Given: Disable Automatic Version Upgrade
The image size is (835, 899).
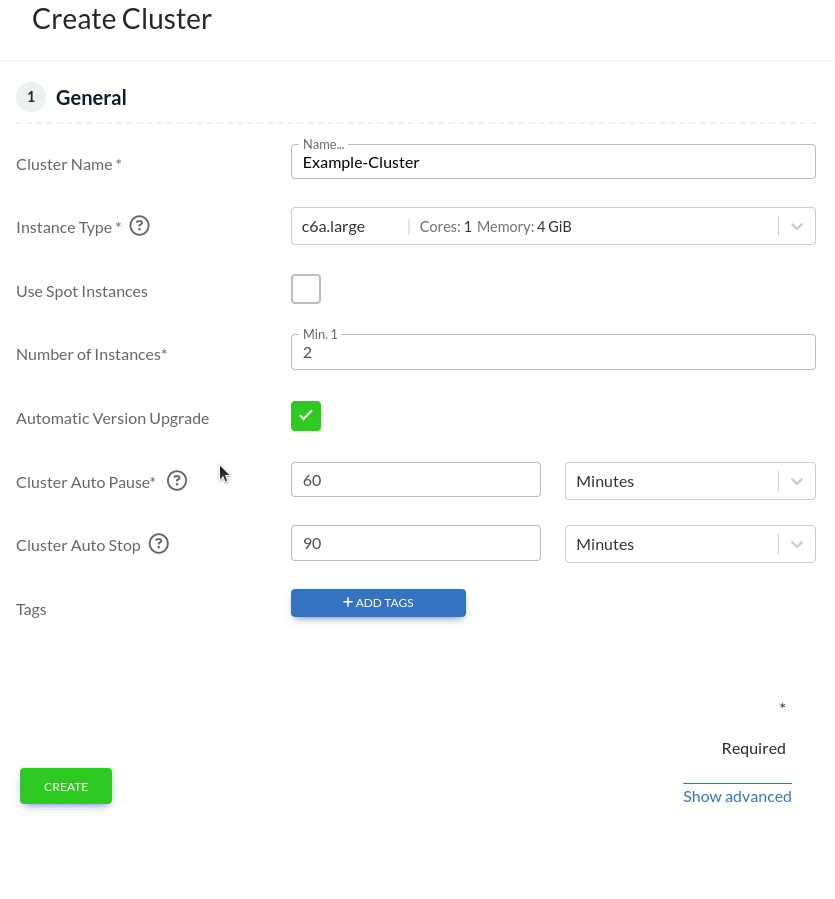Looking at the screenshot, I should pos(306,415).
